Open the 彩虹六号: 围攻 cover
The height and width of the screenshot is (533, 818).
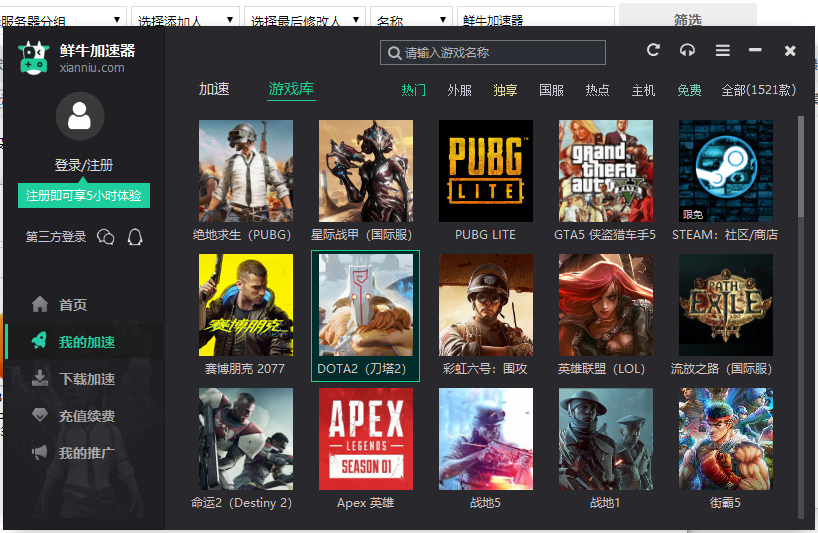[x=486, y=305]
